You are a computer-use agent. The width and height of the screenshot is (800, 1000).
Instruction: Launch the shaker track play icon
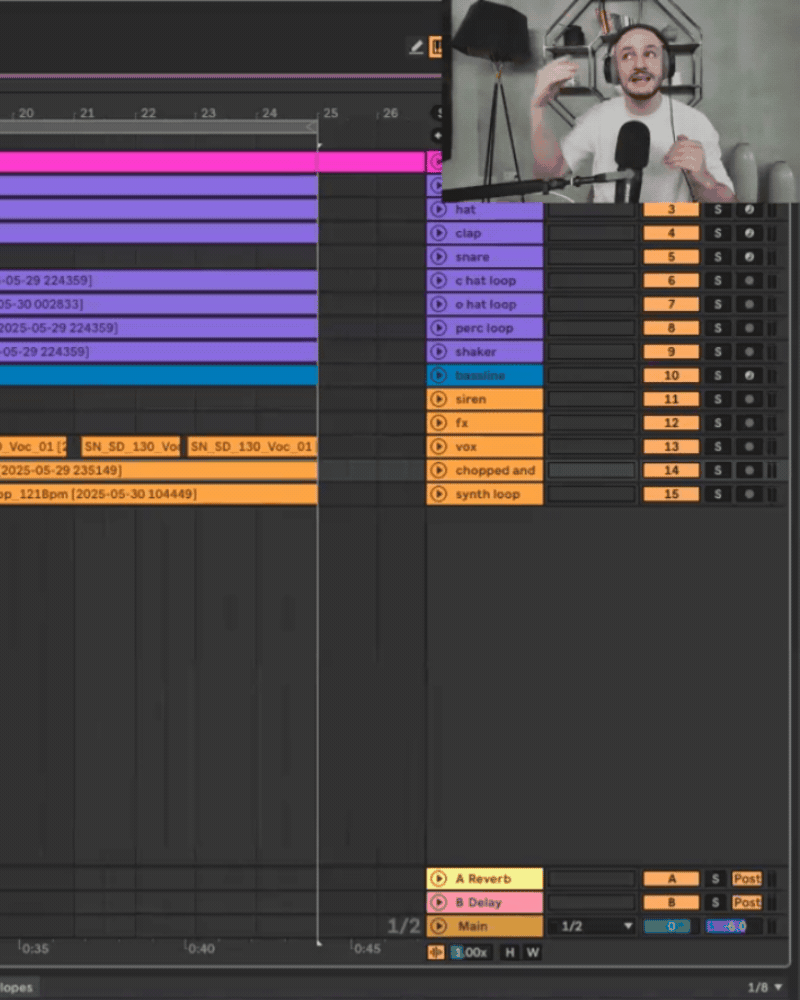point(438,352)
